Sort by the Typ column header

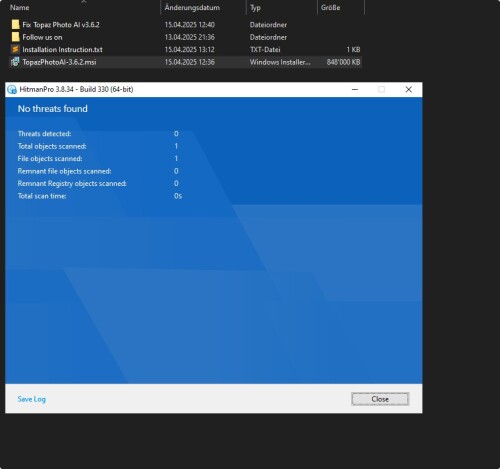tap(255, 8)
